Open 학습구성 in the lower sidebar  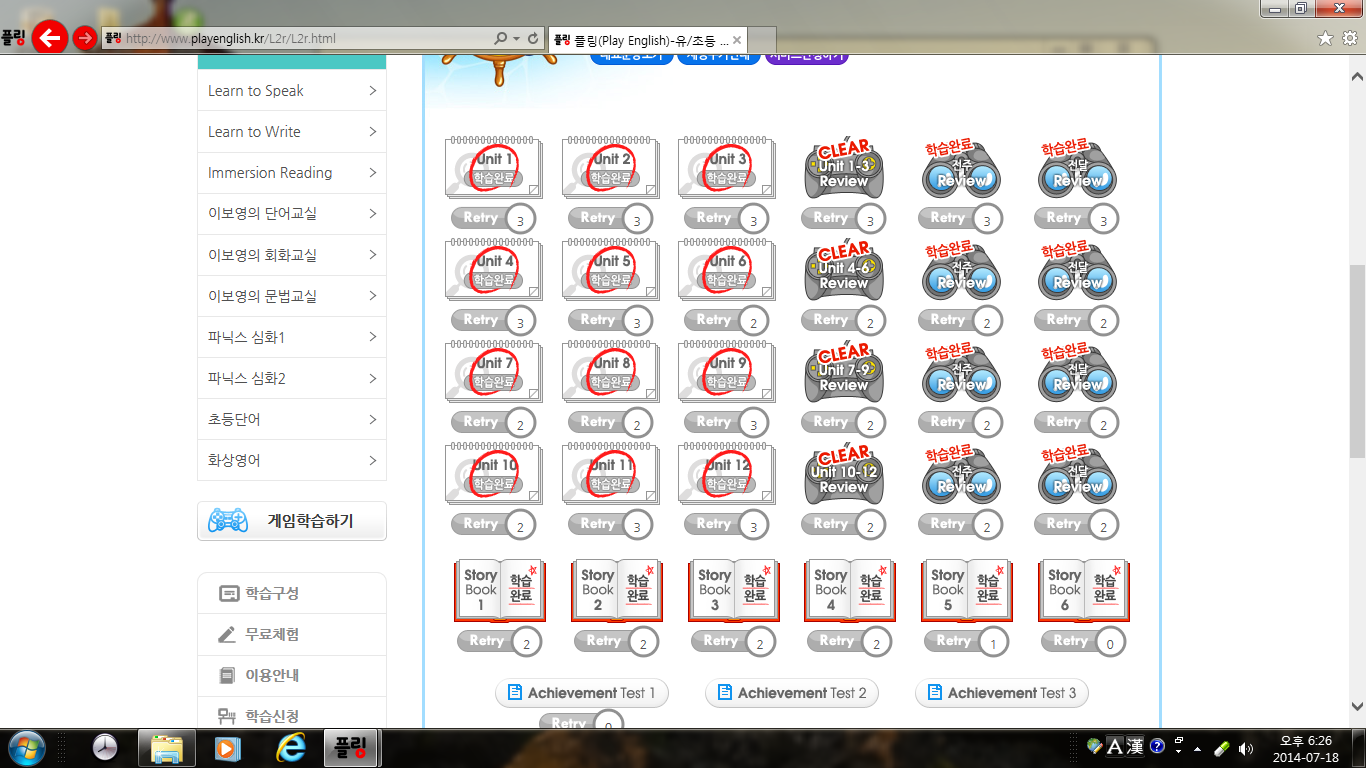(x=292, y=593)
